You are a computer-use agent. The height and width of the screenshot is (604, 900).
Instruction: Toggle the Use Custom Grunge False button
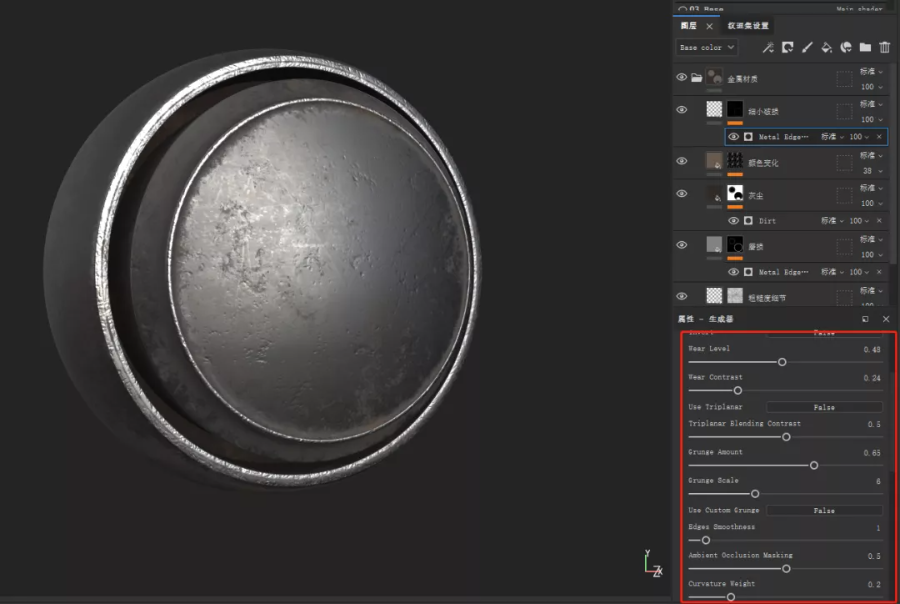point(824,510)
